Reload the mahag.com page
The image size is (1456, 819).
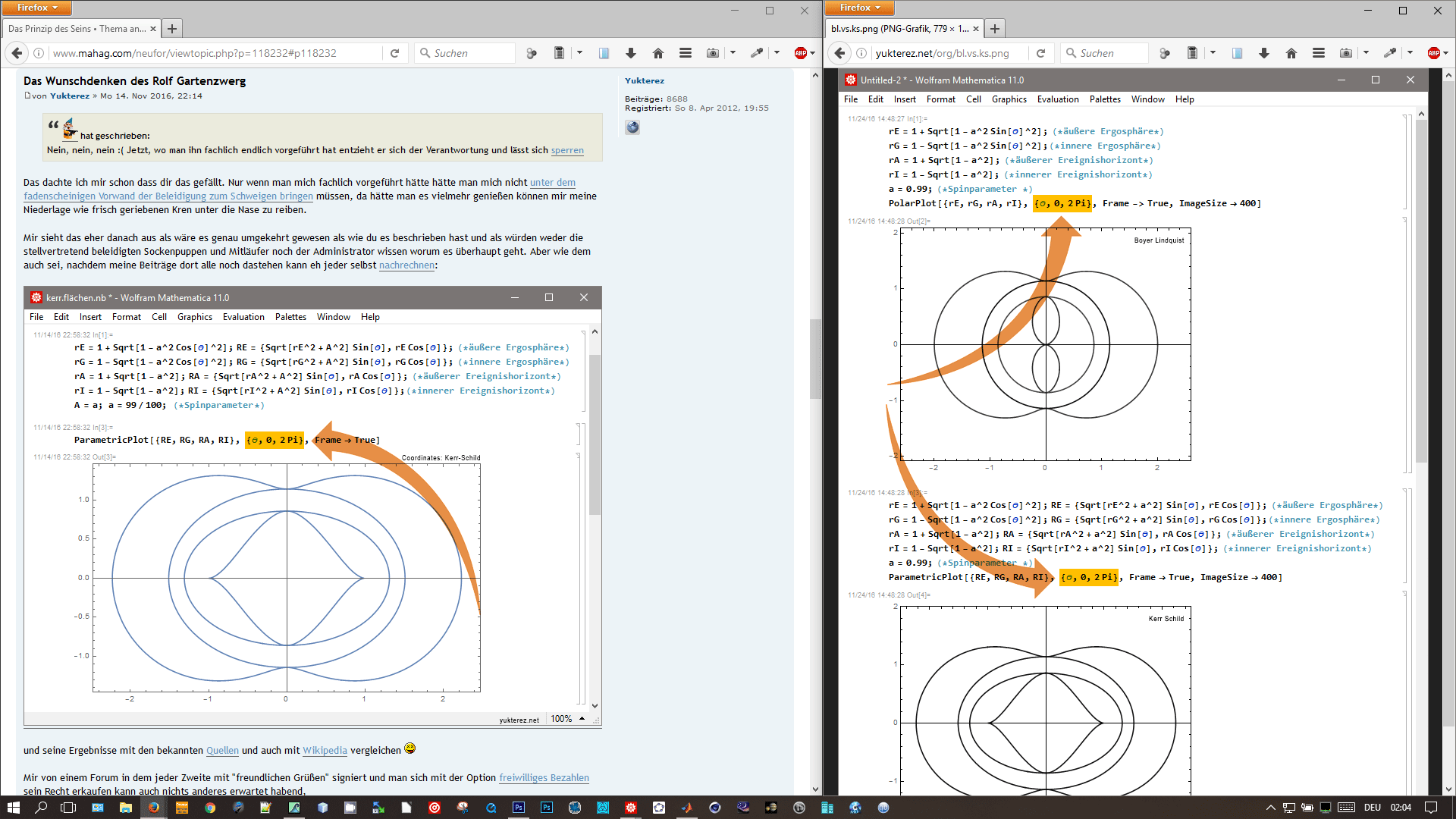[394, 53]
